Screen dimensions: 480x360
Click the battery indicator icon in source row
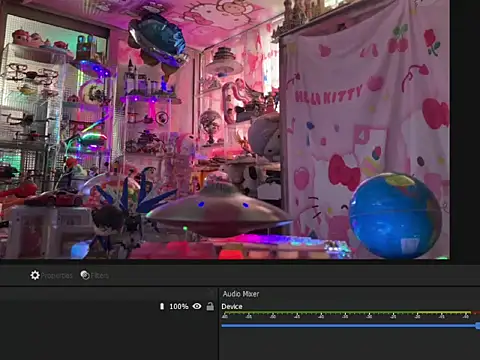point(162,306)
